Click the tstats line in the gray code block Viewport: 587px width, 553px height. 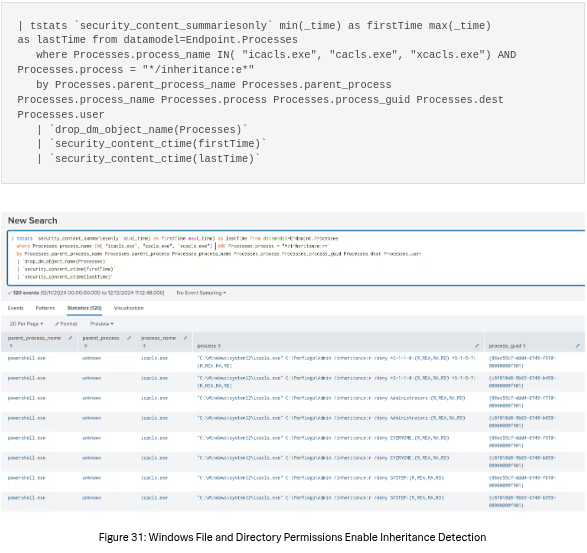pos(254,25)
